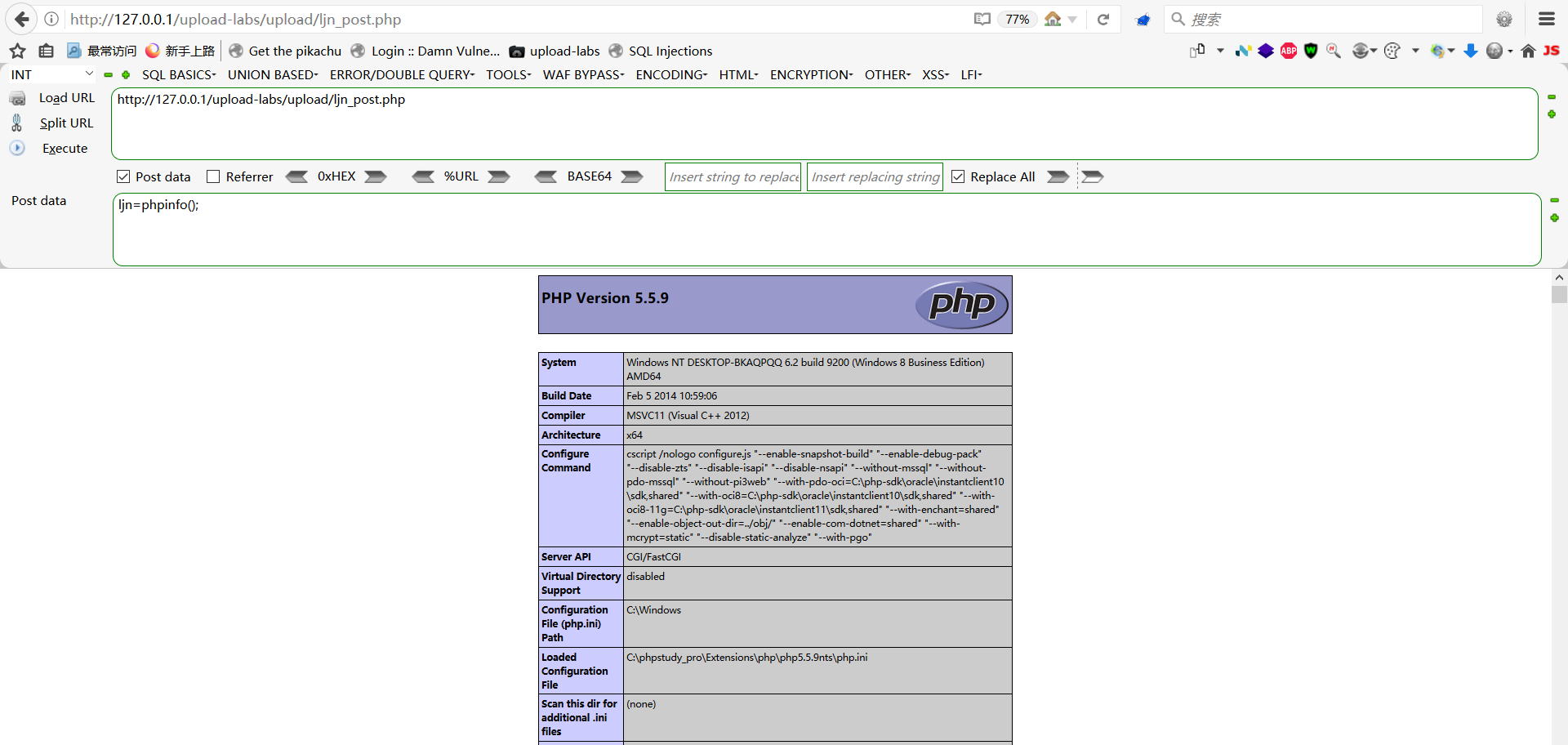
Task: Click the magnifier H search extension icon
Action: (x=1334, y=51)
